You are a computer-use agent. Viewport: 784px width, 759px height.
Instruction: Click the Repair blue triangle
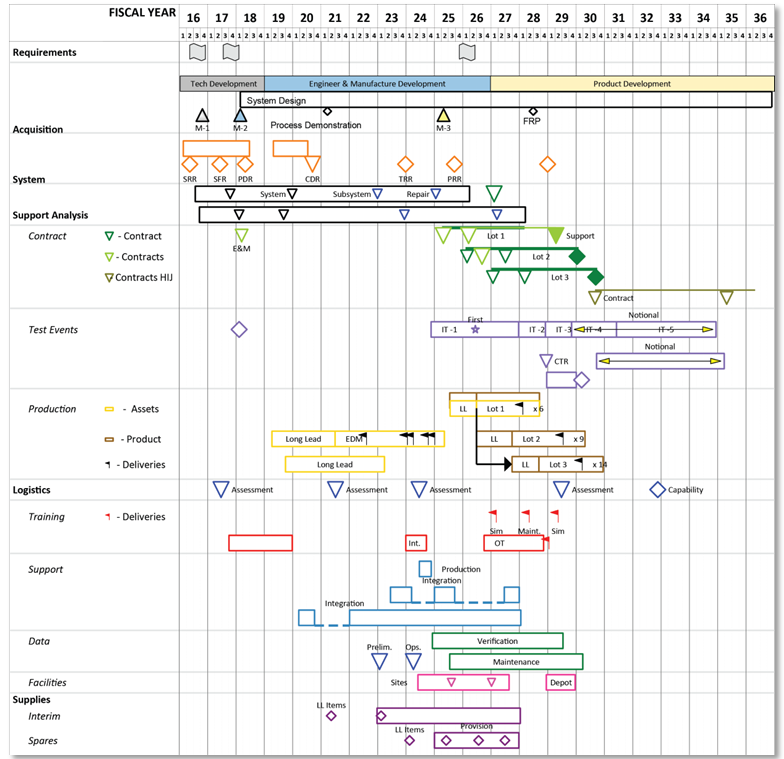(436, 194)
